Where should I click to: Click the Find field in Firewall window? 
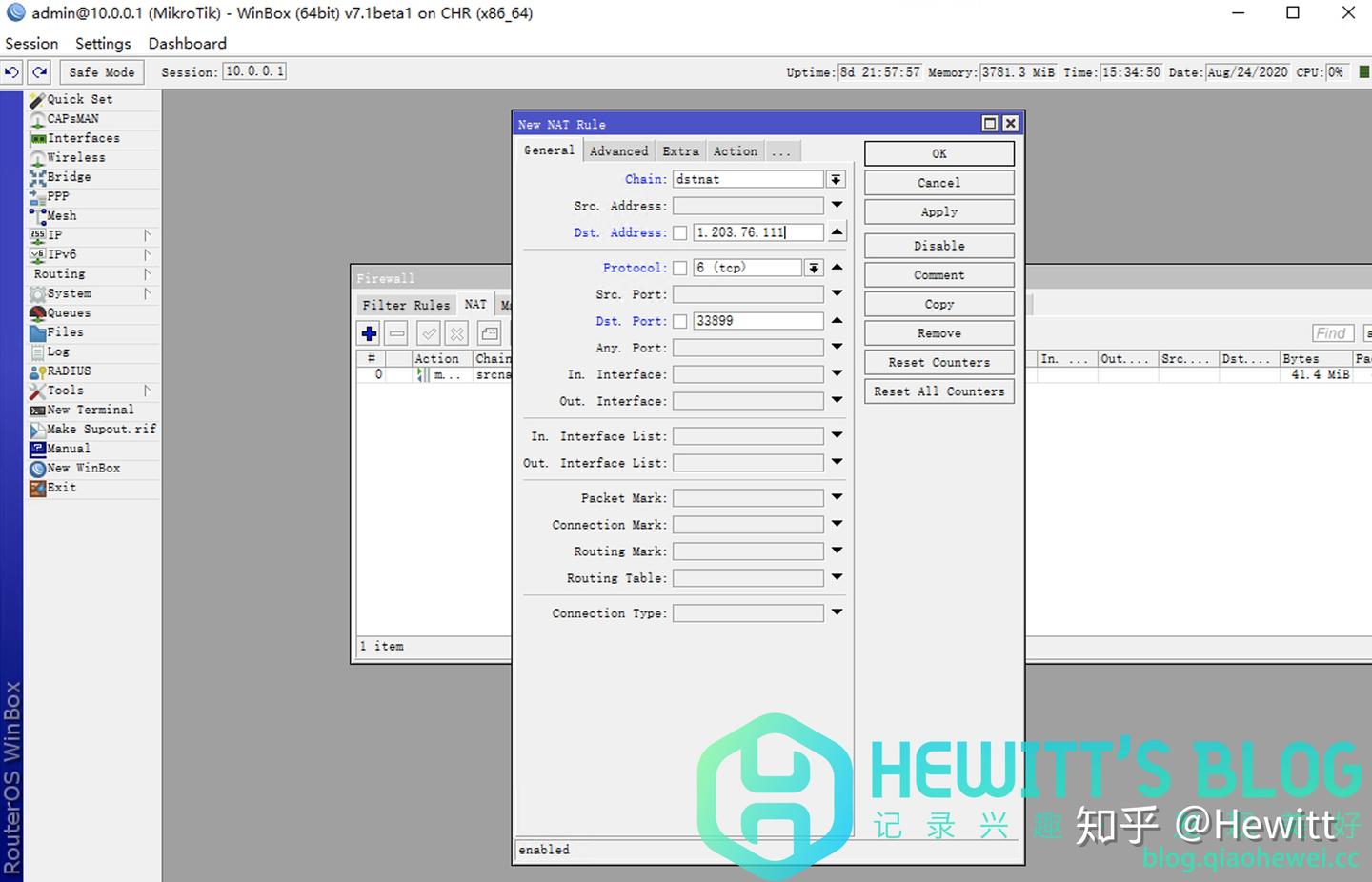point(1331,333)
